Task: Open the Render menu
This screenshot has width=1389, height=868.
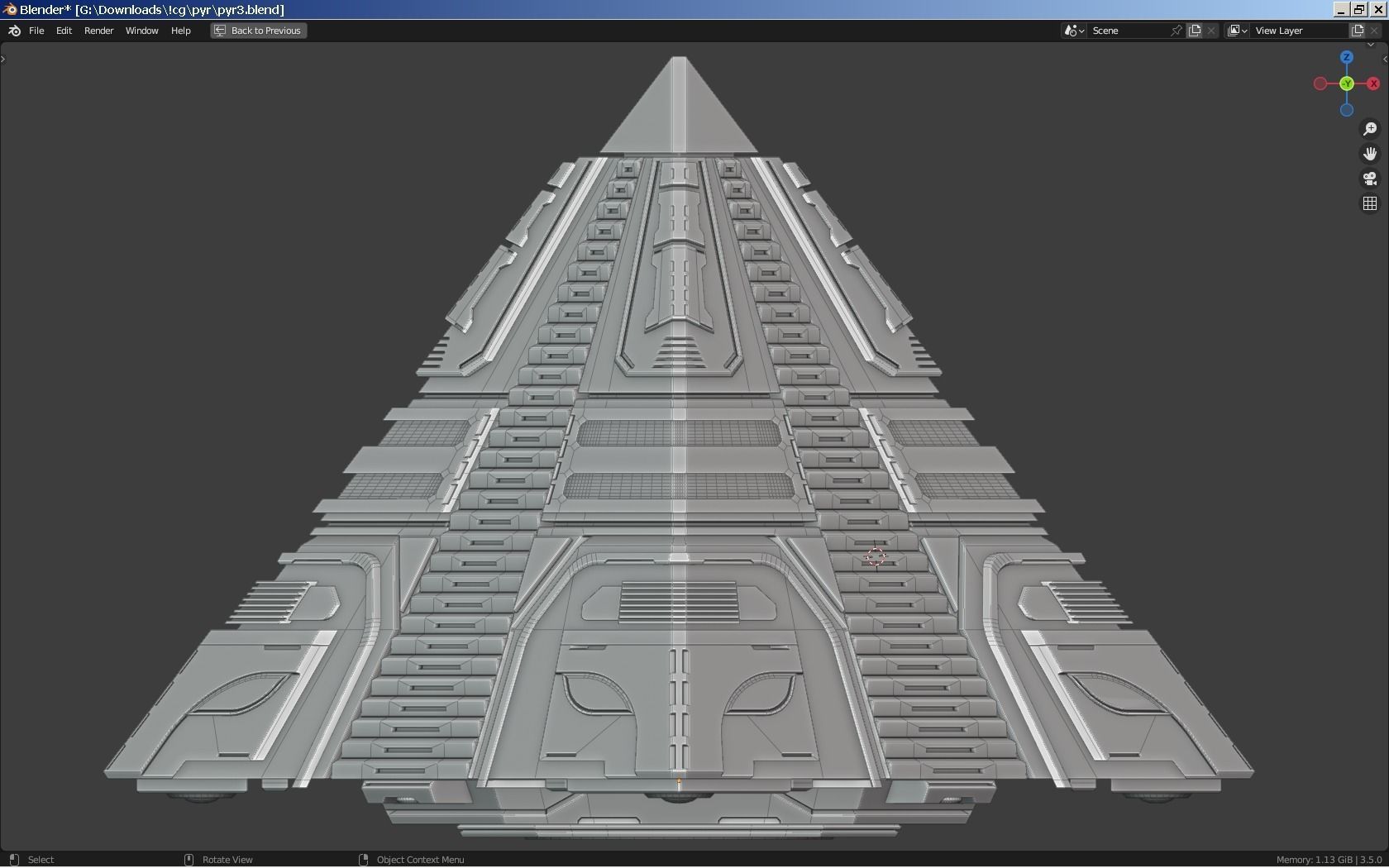Action: pos(98,31)
